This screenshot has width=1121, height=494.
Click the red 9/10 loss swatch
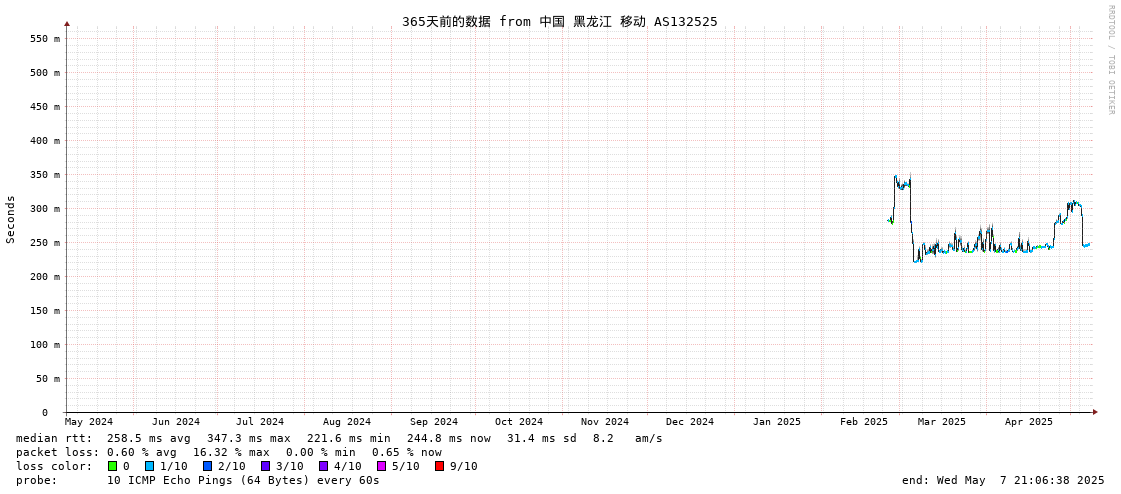click(x=439, y=466)
